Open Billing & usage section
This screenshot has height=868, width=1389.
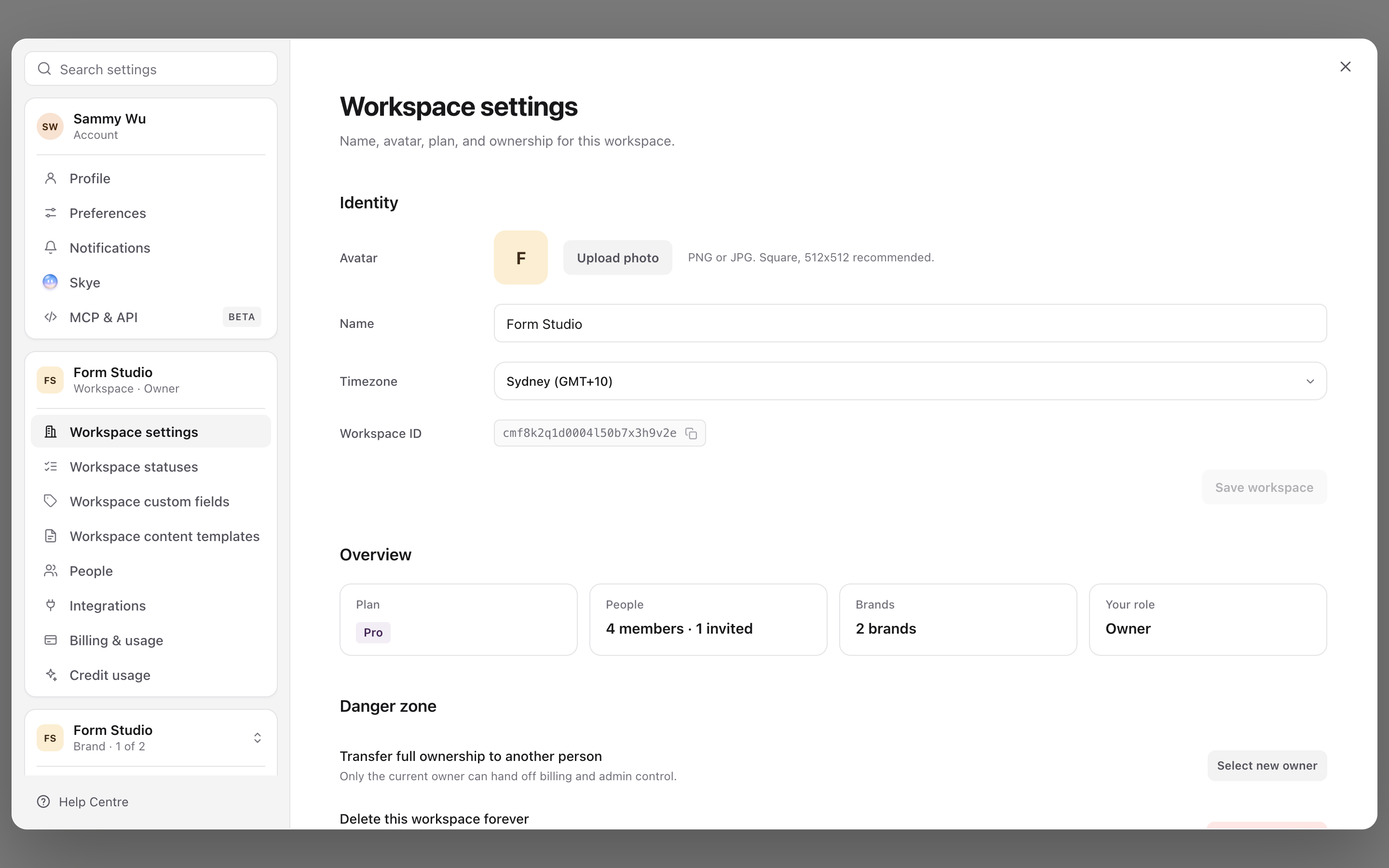pos(151,640)
